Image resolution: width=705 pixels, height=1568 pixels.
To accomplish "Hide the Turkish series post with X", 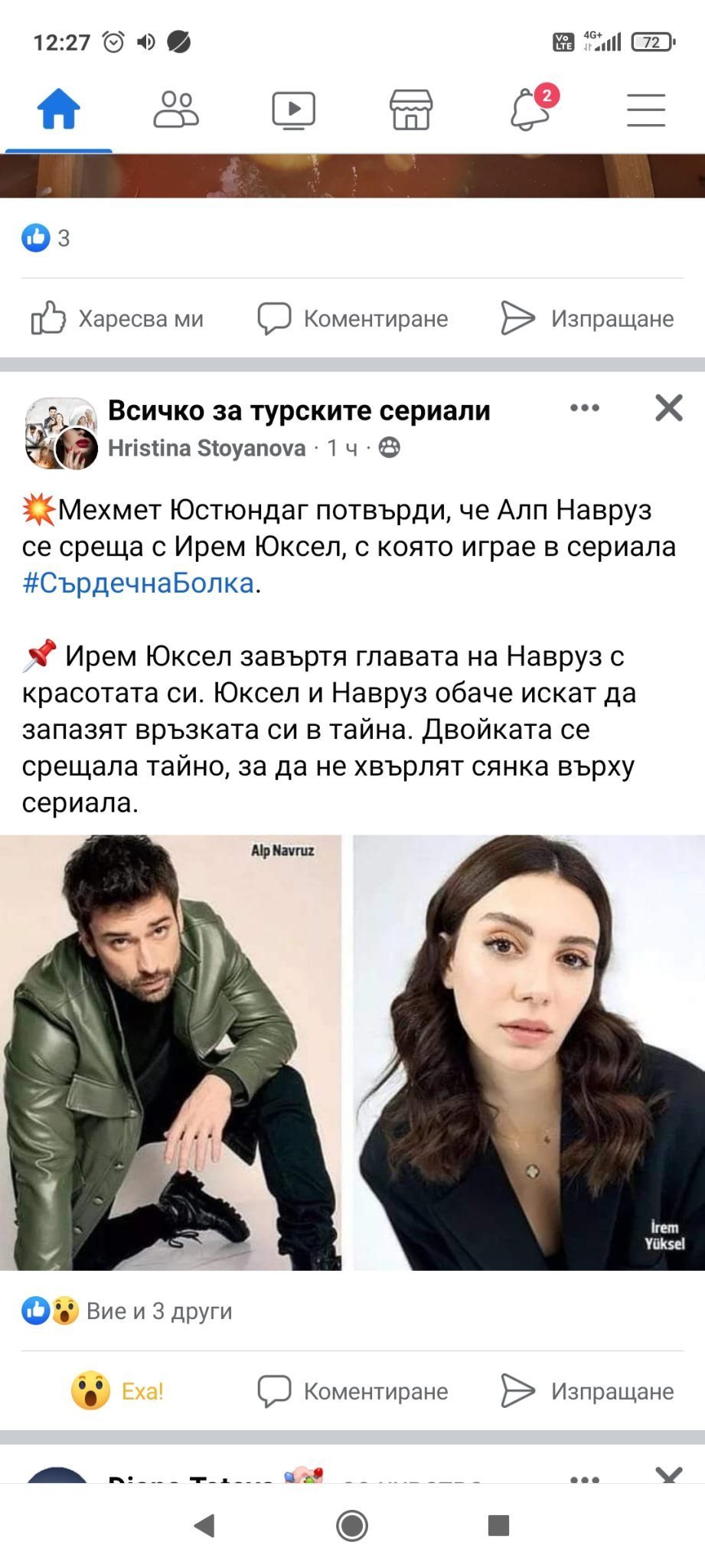I will click(669, 408).
